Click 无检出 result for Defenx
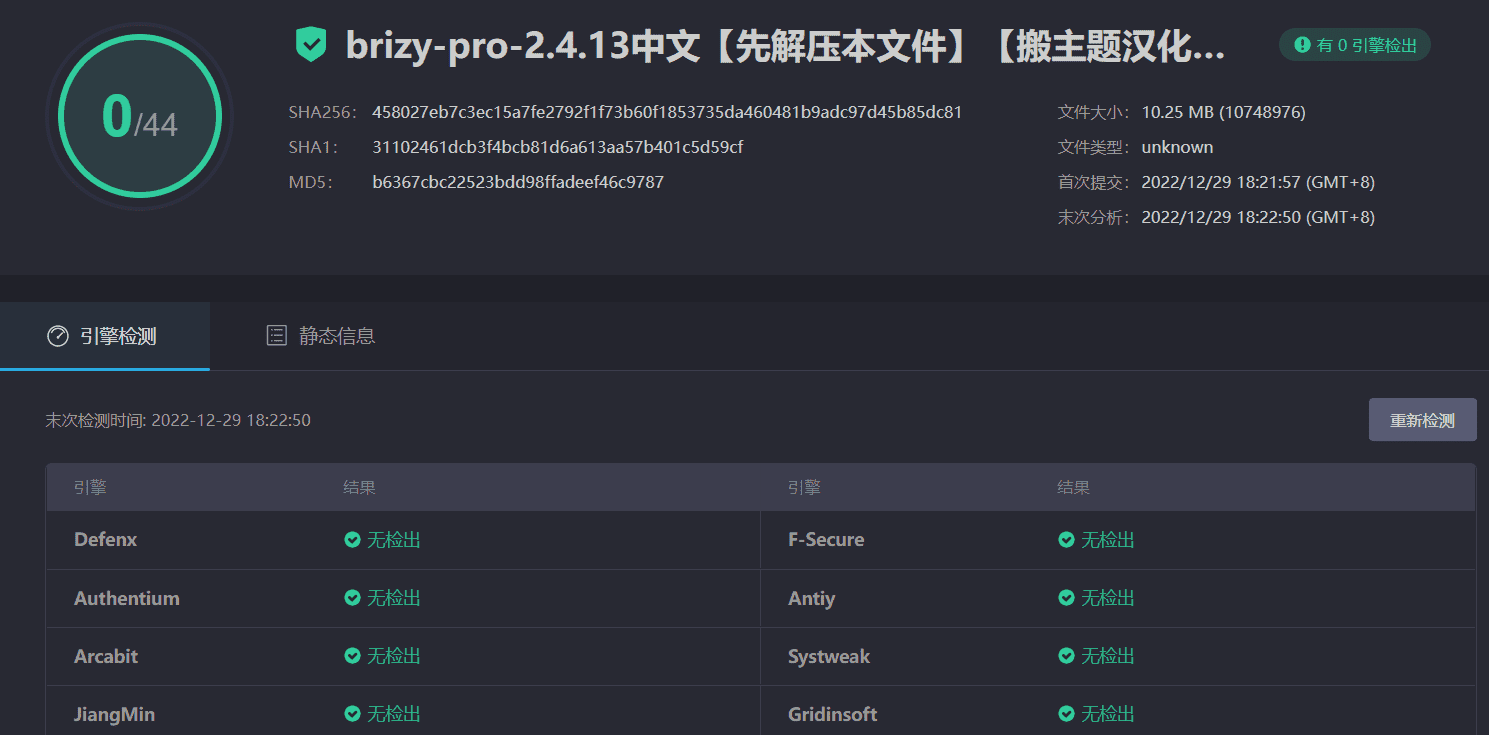Viewport: 1489px width, 735px height. point(394,540)
